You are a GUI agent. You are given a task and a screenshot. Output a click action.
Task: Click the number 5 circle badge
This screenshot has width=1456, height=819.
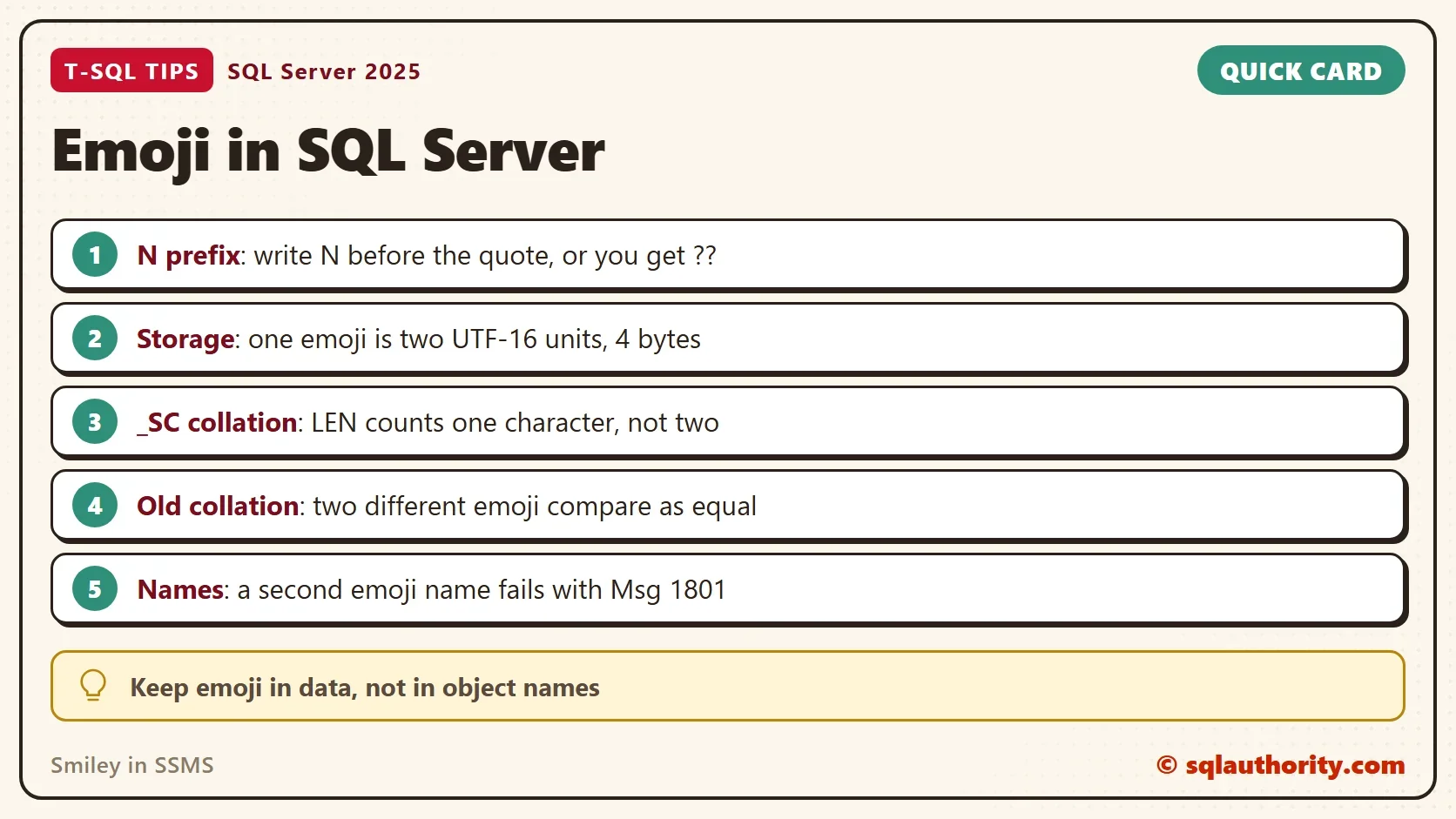click(95, 589)
